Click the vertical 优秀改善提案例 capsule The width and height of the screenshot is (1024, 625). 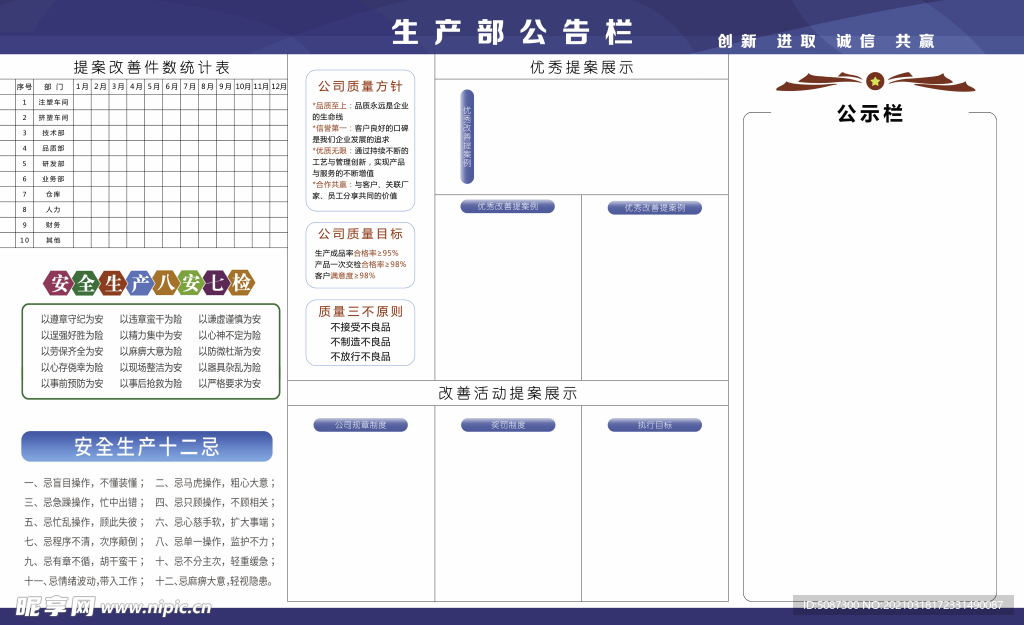tap(465, 137)
